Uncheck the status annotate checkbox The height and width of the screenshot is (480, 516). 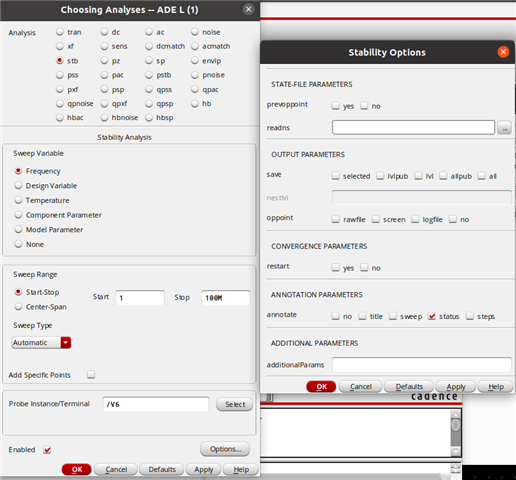coord(432,316)
